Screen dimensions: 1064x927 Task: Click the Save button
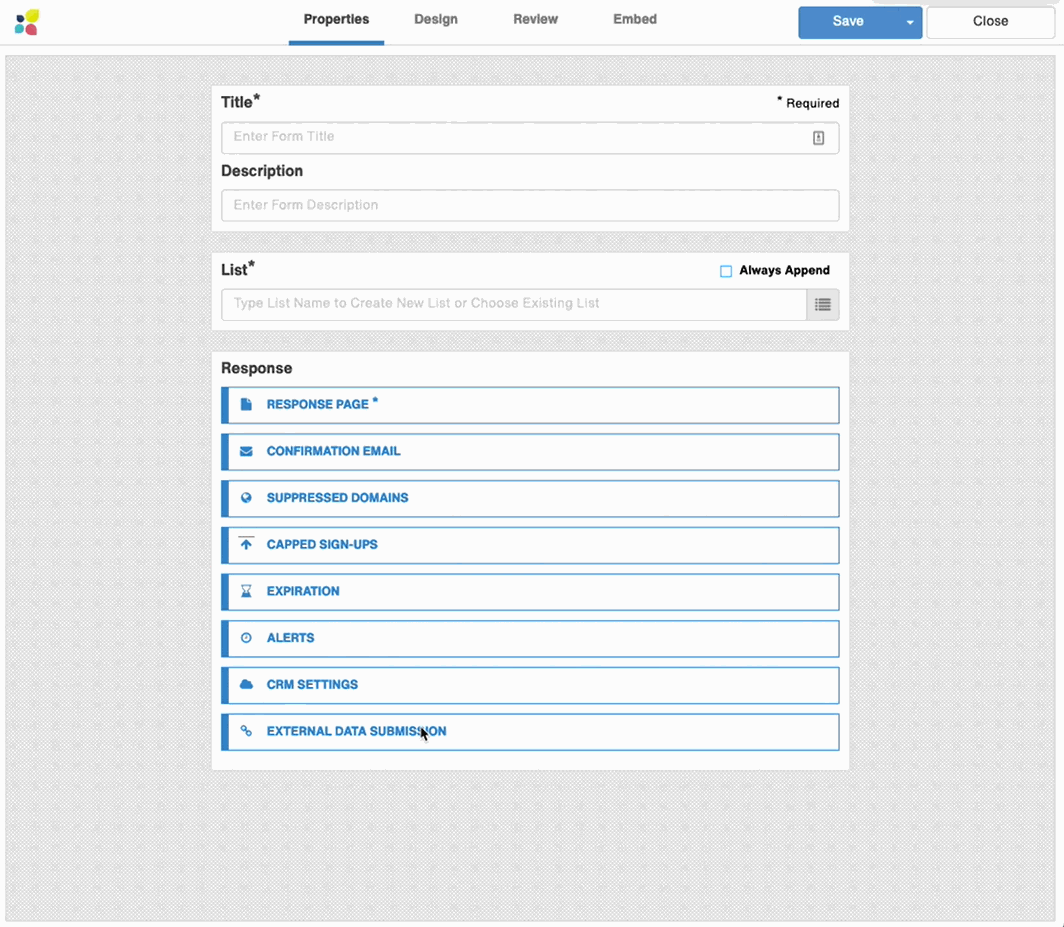pos(848,22)
